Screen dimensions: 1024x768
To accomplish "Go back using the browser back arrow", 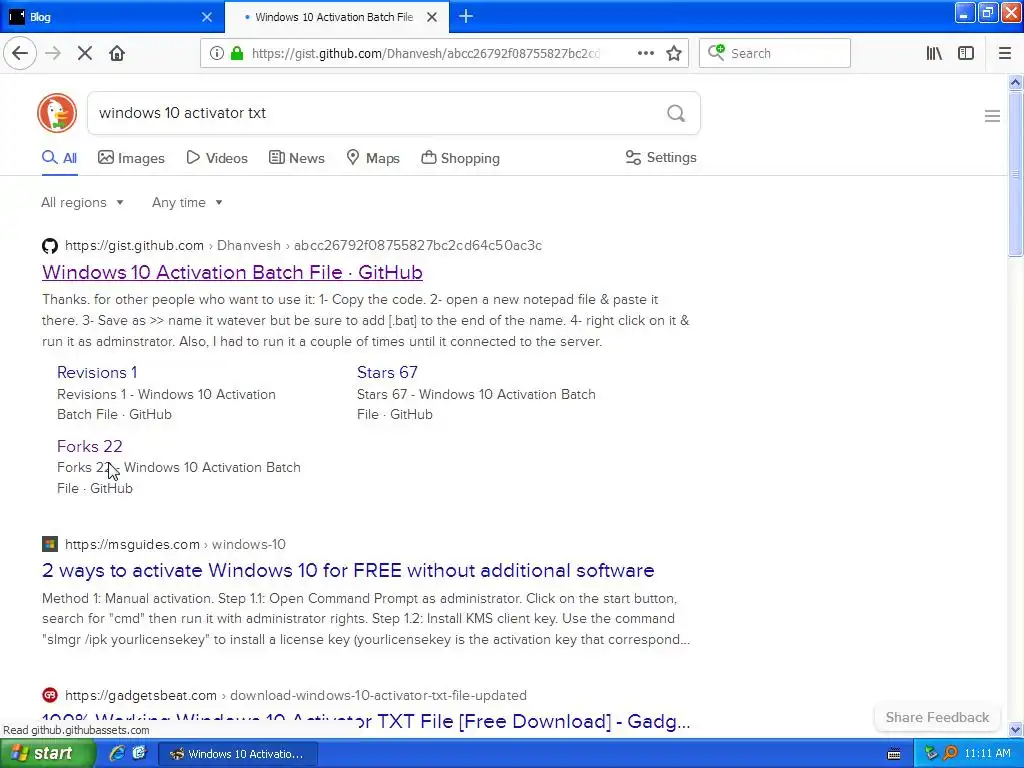I will (20, 54).
